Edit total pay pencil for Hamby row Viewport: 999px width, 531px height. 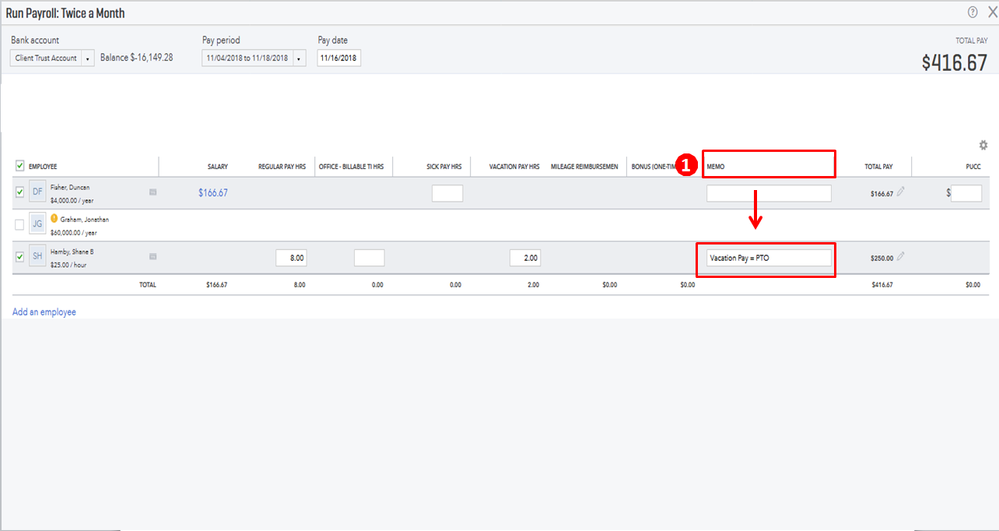coord(900,256)
